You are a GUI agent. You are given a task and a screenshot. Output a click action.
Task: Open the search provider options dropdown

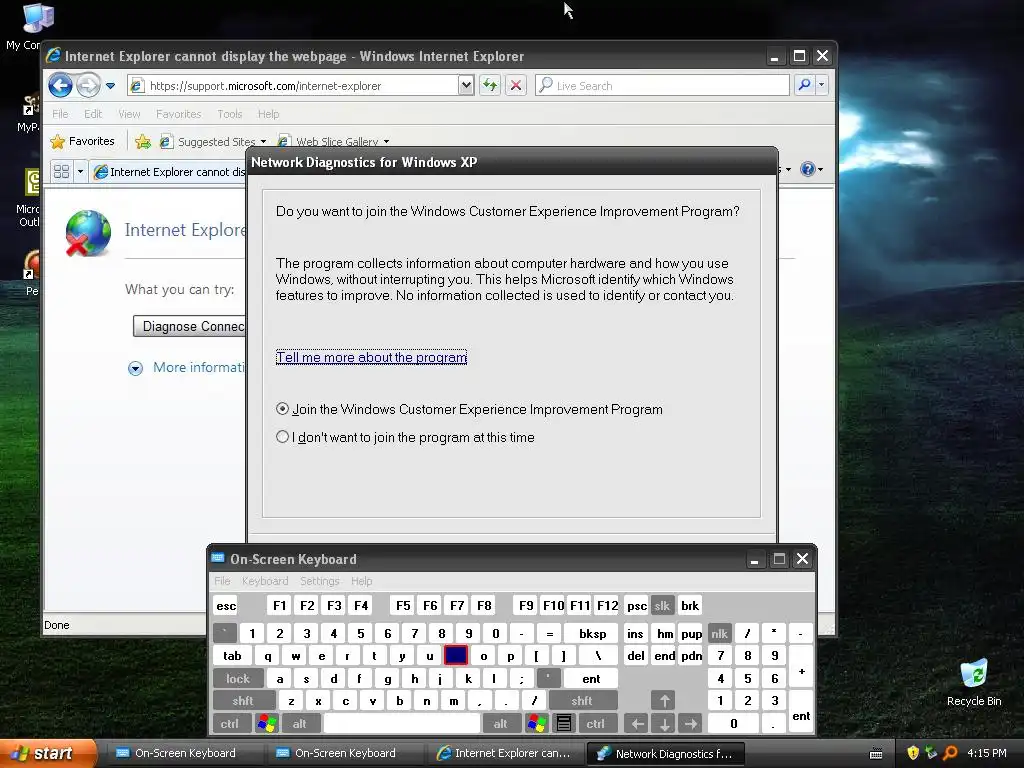822,85
